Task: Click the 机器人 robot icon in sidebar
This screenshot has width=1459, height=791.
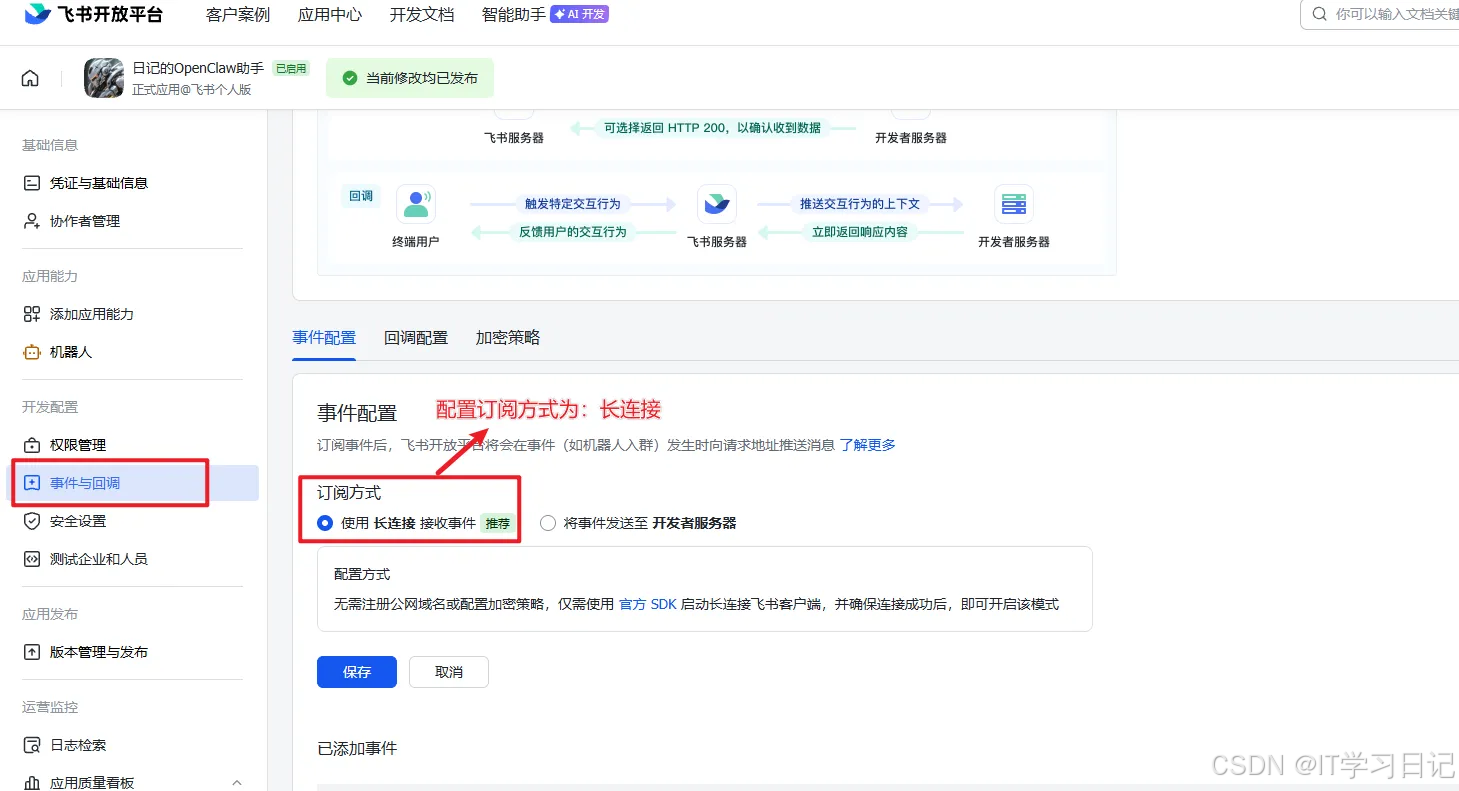Action: pos(31,352)
